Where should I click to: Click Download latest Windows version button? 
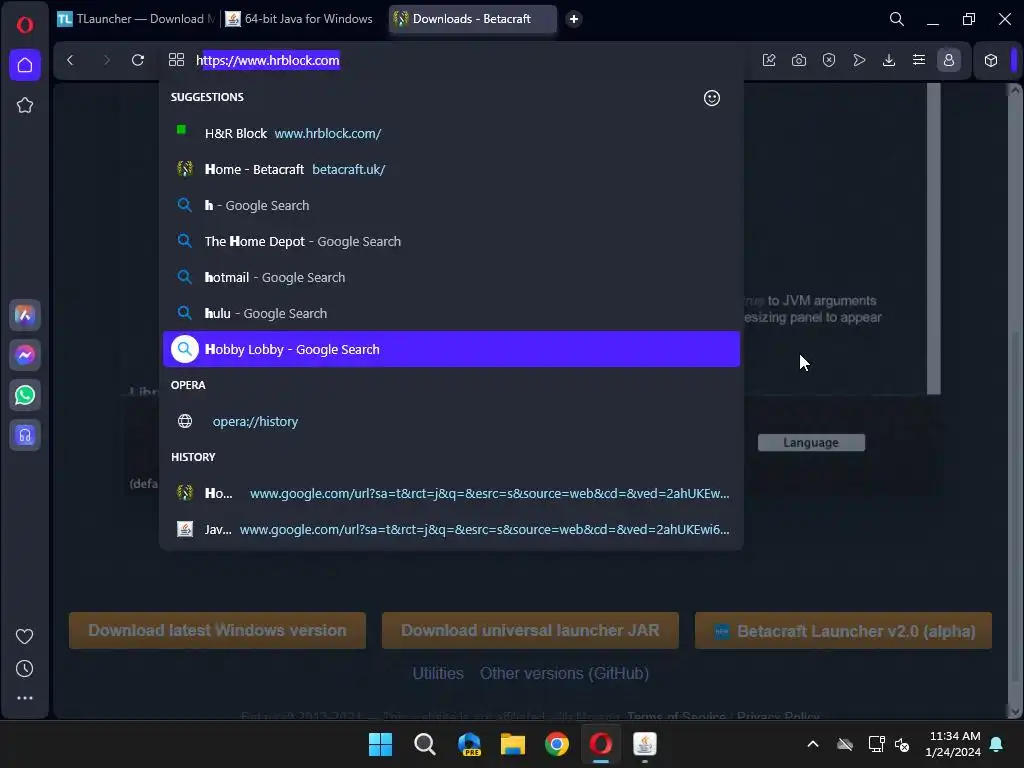(217, 630)
